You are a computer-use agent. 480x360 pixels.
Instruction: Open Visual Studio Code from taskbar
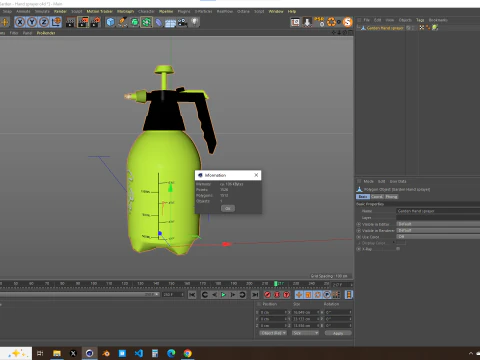click(x=139, y=353)
